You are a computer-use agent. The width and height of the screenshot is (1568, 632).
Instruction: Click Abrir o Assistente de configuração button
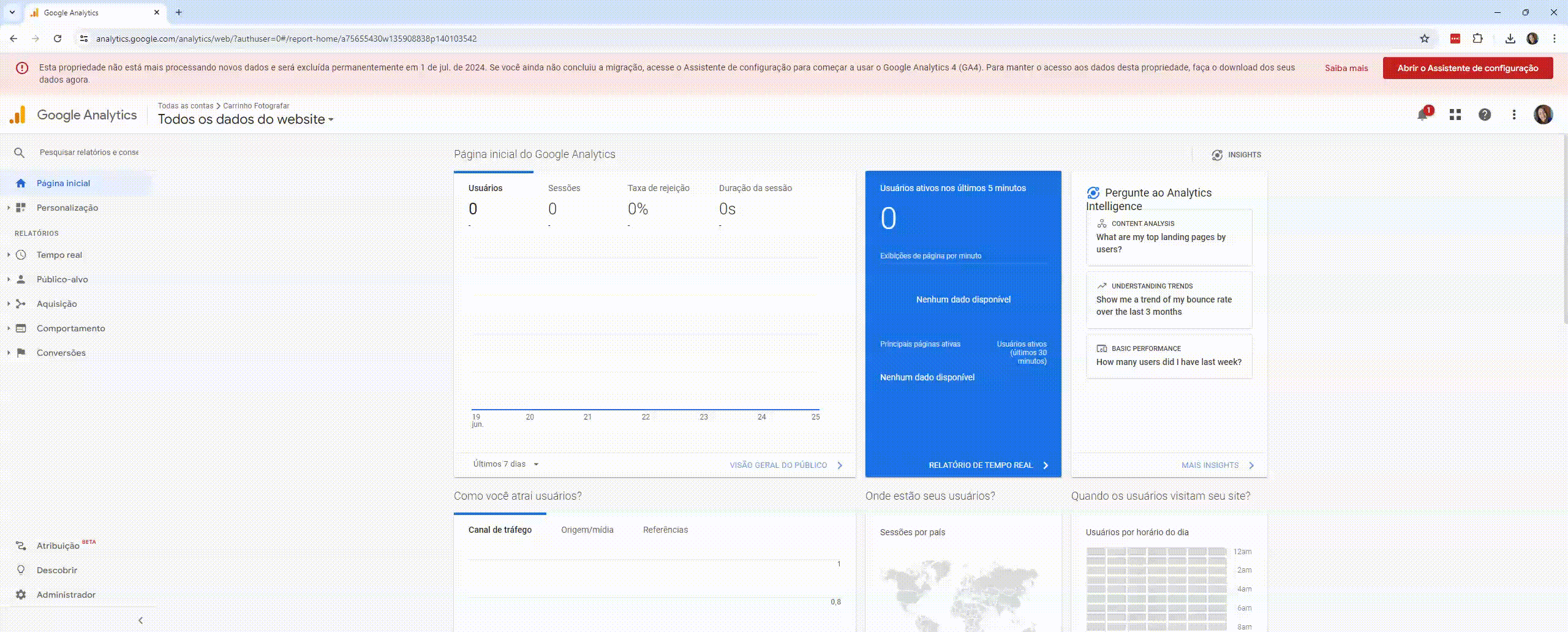(1468, 68)
